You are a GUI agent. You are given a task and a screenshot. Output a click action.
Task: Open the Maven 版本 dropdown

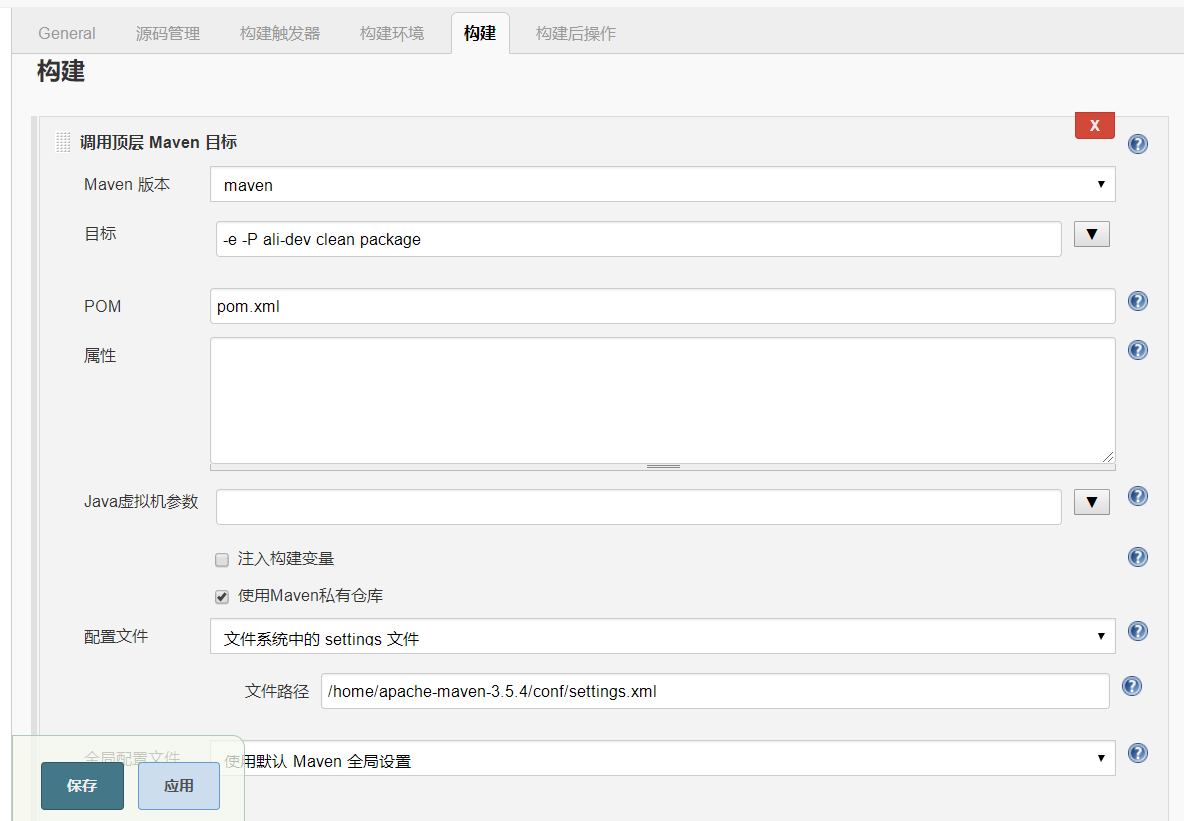tap(662, 185)
